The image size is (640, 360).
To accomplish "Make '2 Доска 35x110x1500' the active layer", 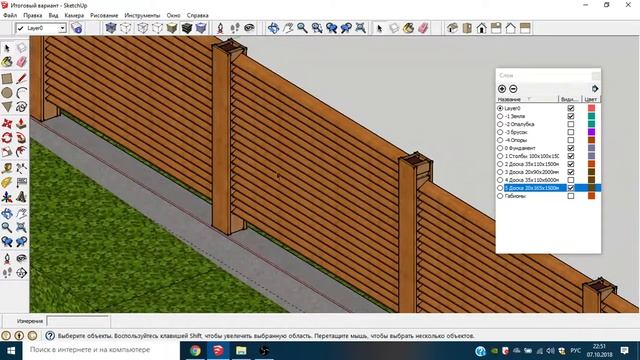I will [x=500, y=164].
